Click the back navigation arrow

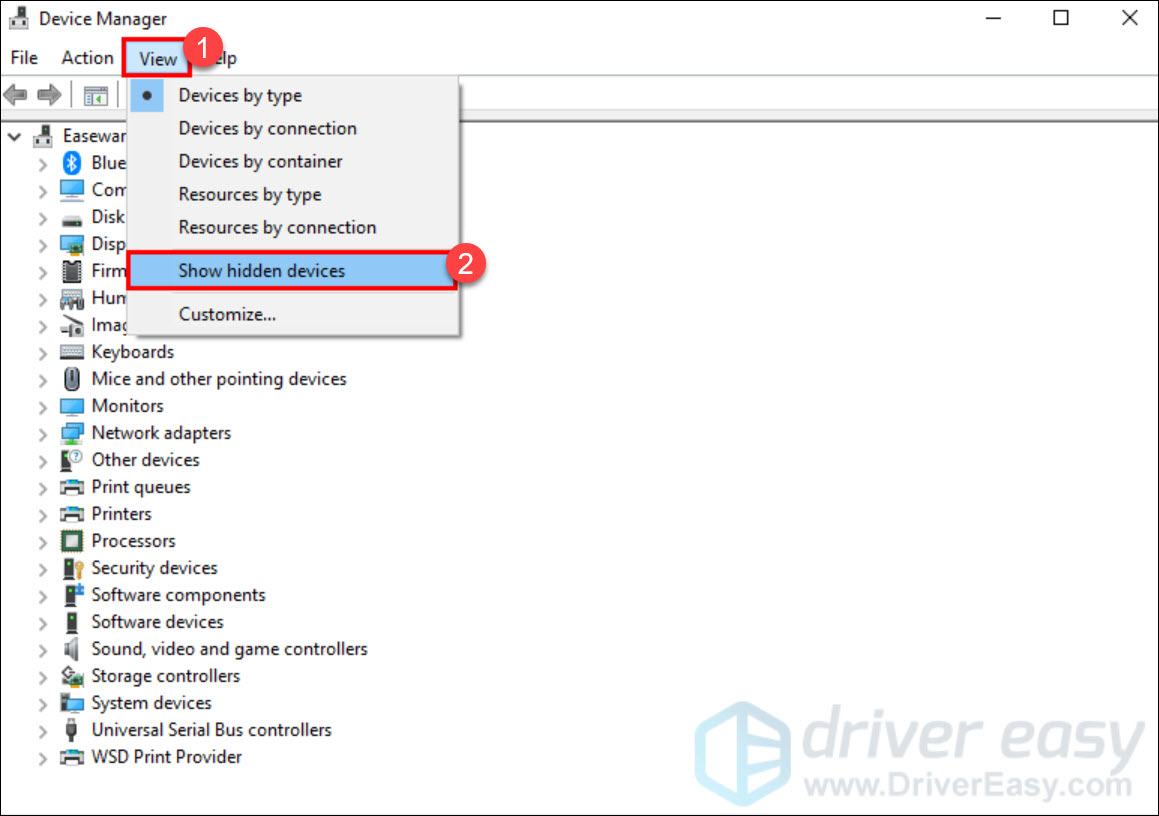tap(16, 94)
